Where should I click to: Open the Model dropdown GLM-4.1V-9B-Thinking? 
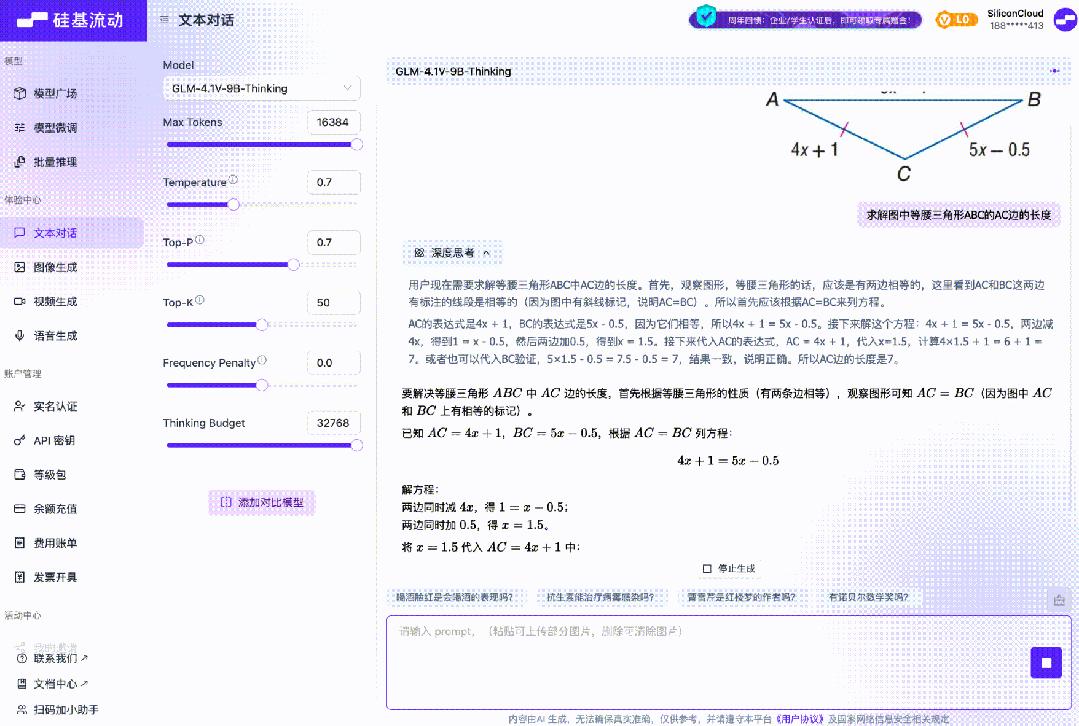[261, 88]
